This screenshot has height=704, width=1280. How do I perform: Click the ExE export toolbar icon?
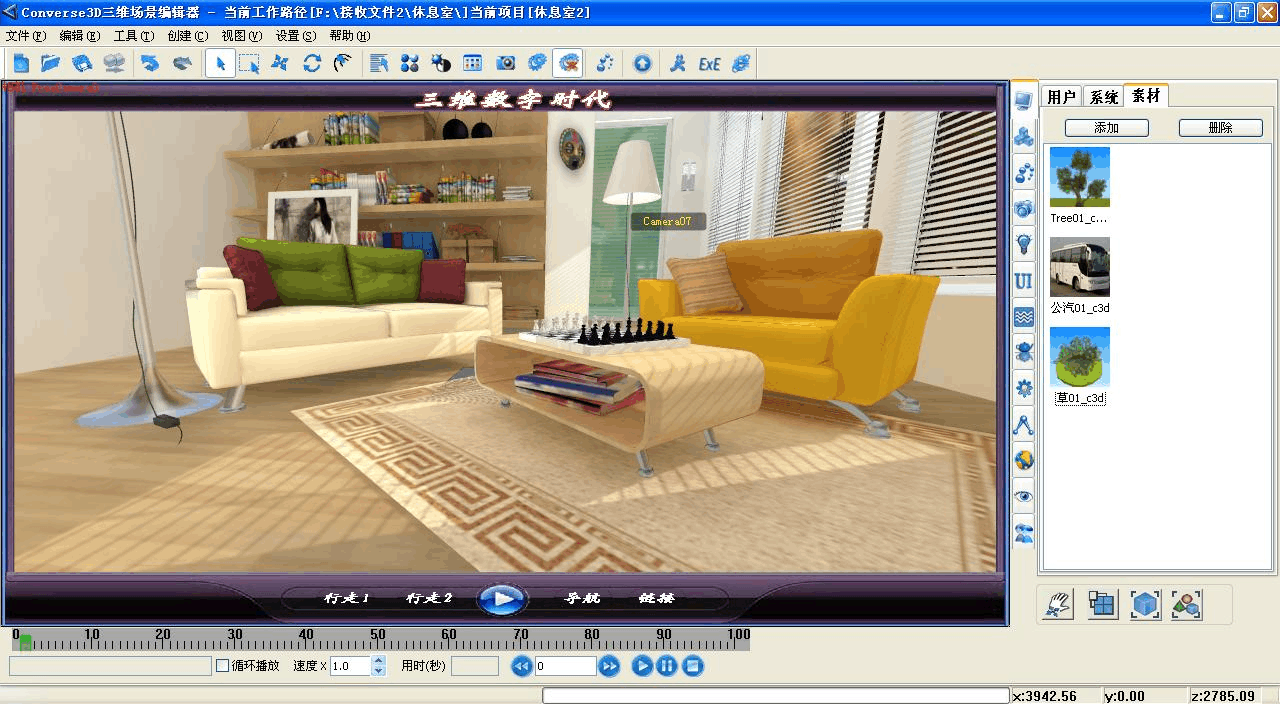[x=709, y=63]
